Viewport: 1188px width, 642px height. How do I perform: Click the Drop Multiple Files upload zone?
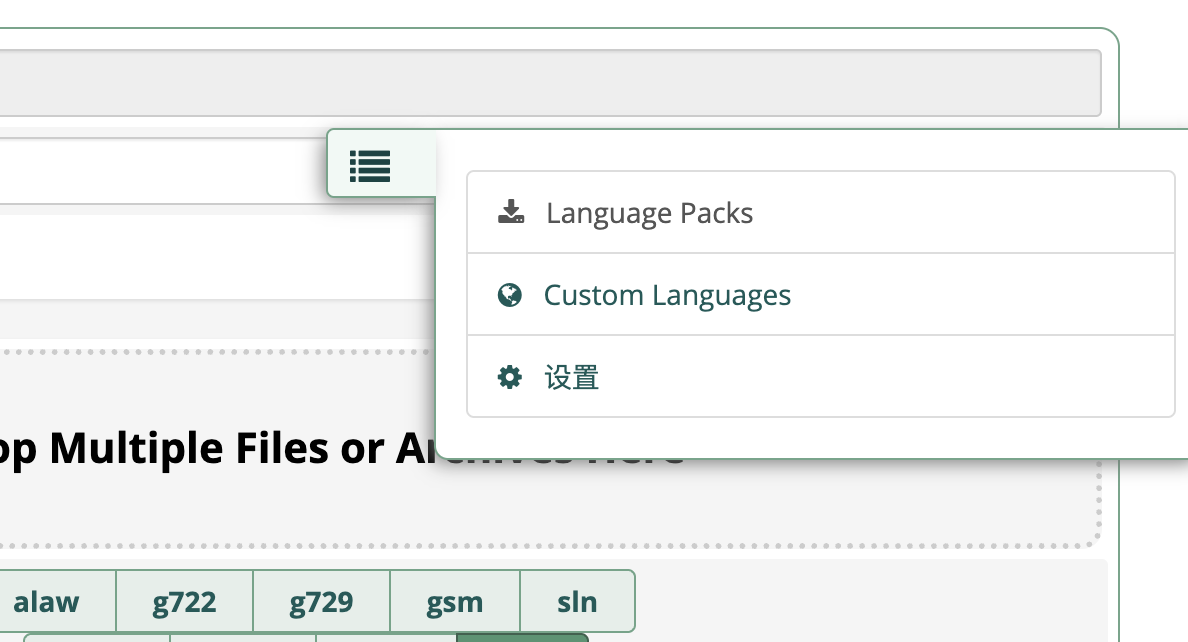[x=549, y=449]
